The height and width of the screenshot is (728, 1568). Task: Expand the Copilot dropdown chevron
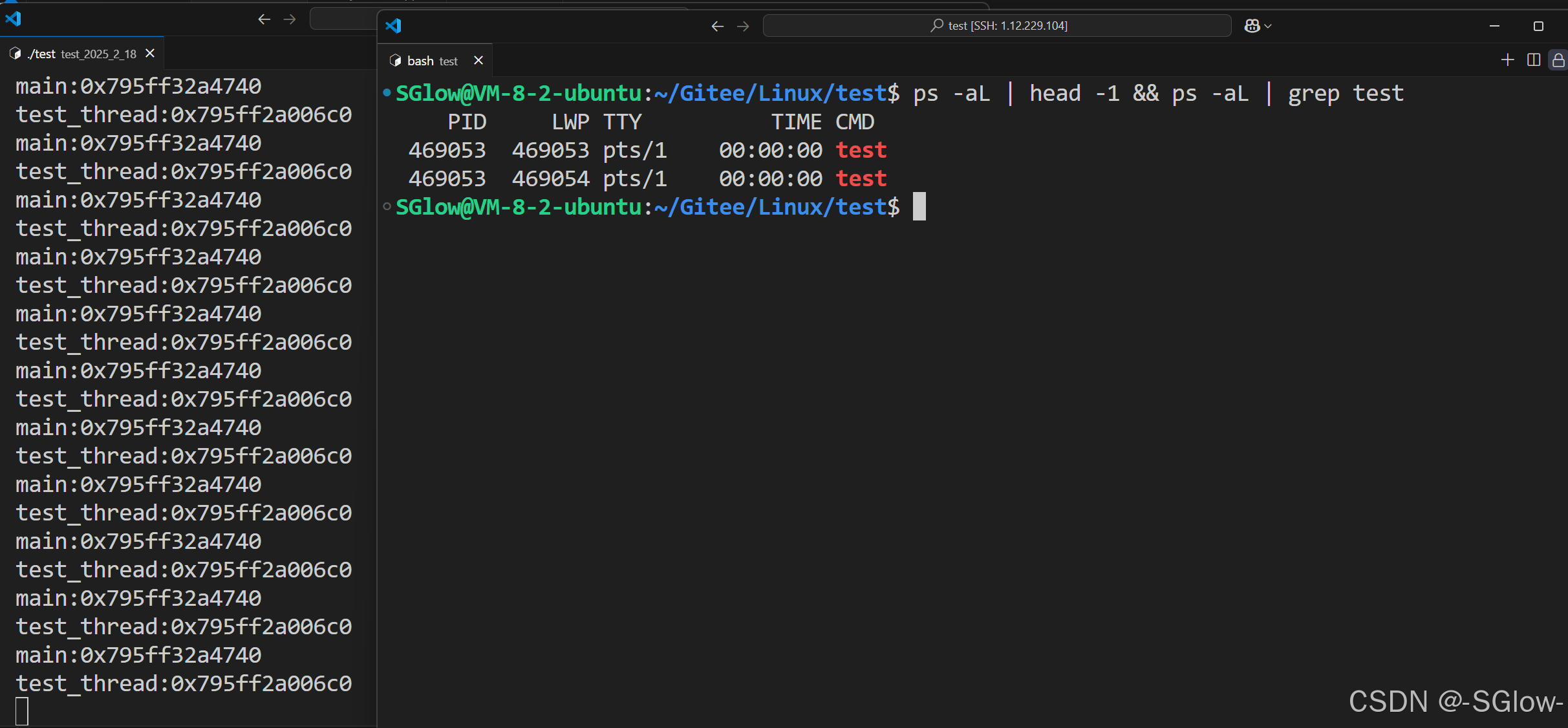pos(1268,27)
